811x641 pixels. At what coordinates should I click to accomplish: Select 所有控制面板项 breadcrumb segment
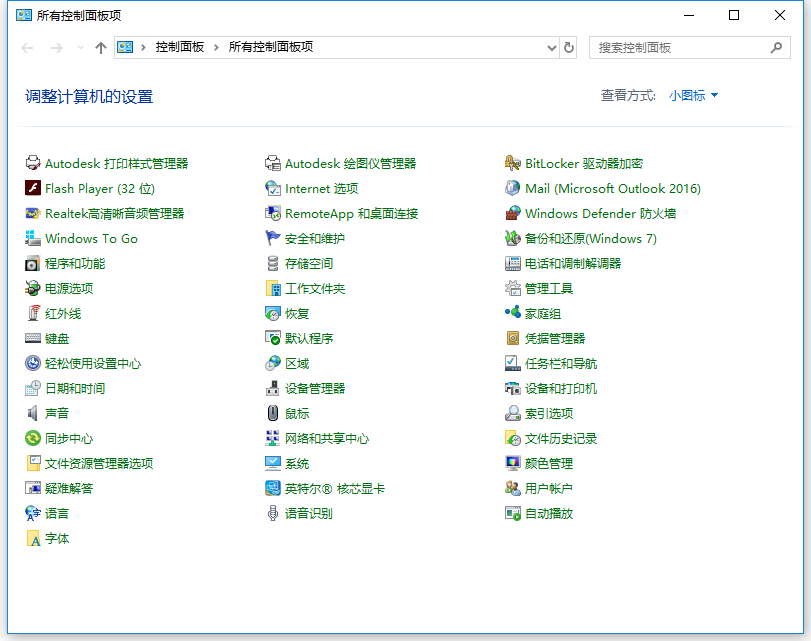[271, 47]
